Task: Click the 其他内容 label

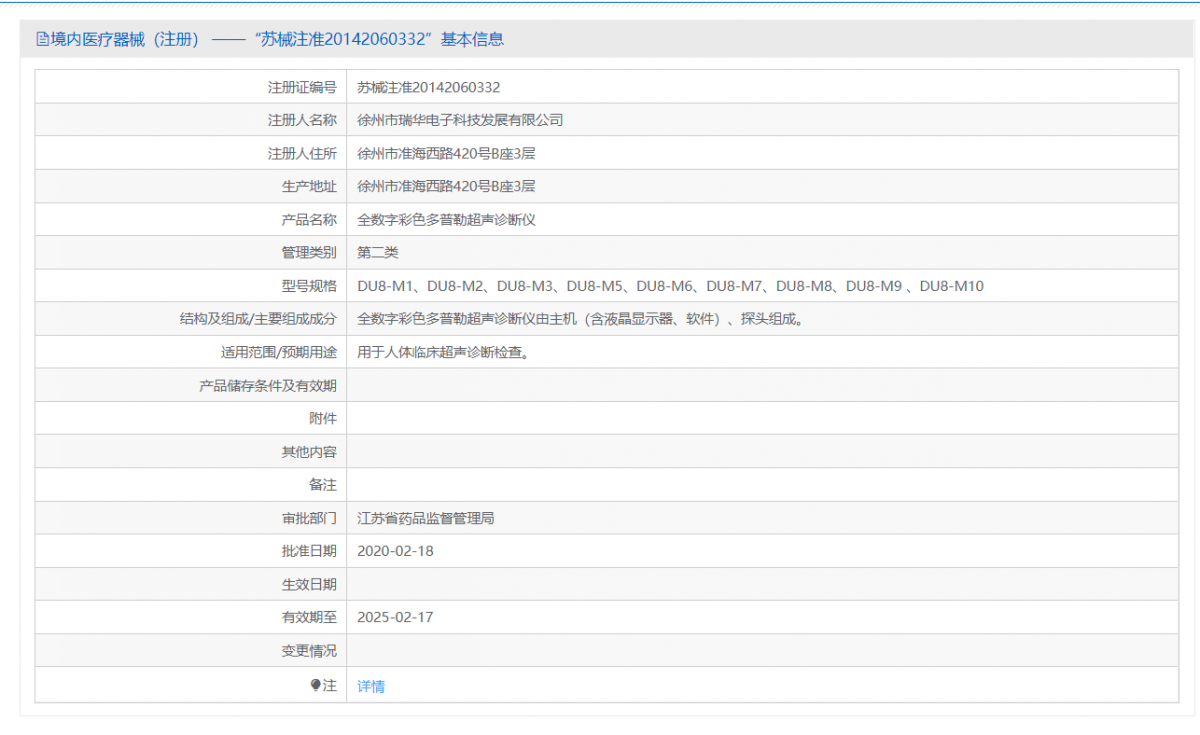Action: (309, 451)
